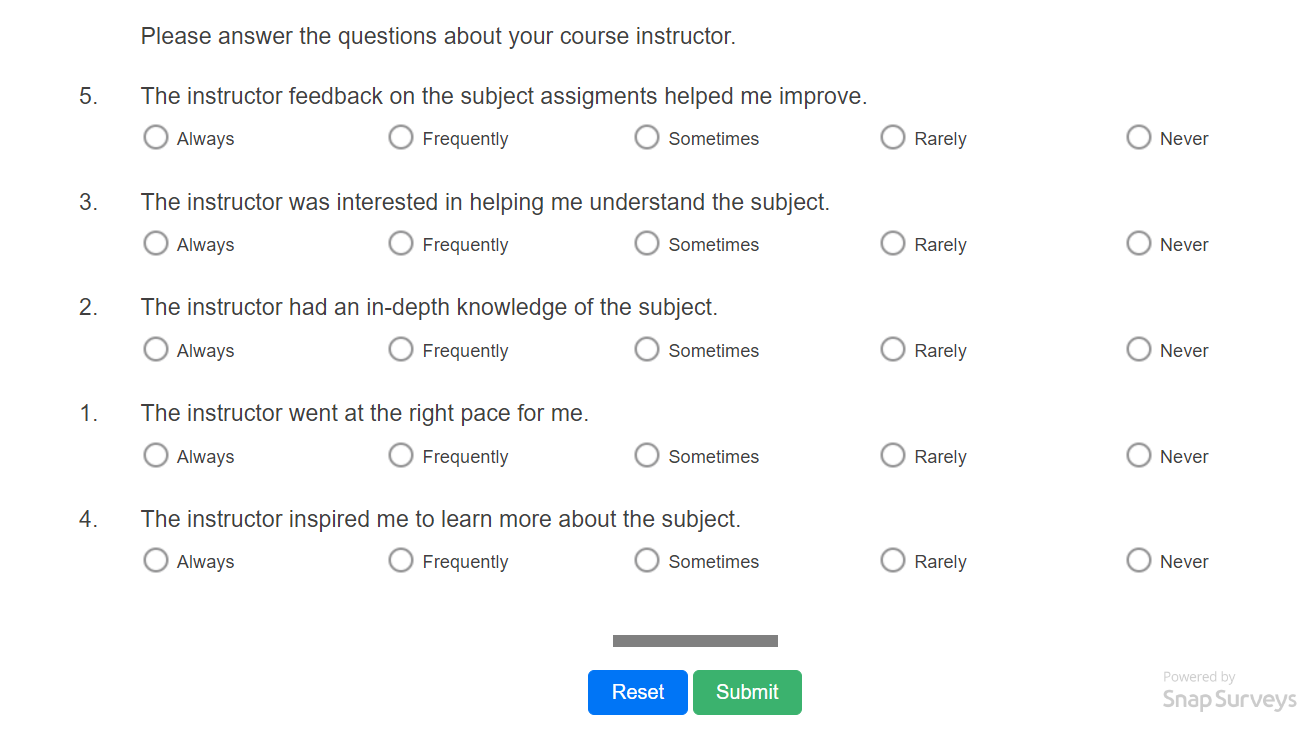1316x739 pixels.
Task: Select "Always" for question 3 about helping understand
Action: tap(155, 243)
